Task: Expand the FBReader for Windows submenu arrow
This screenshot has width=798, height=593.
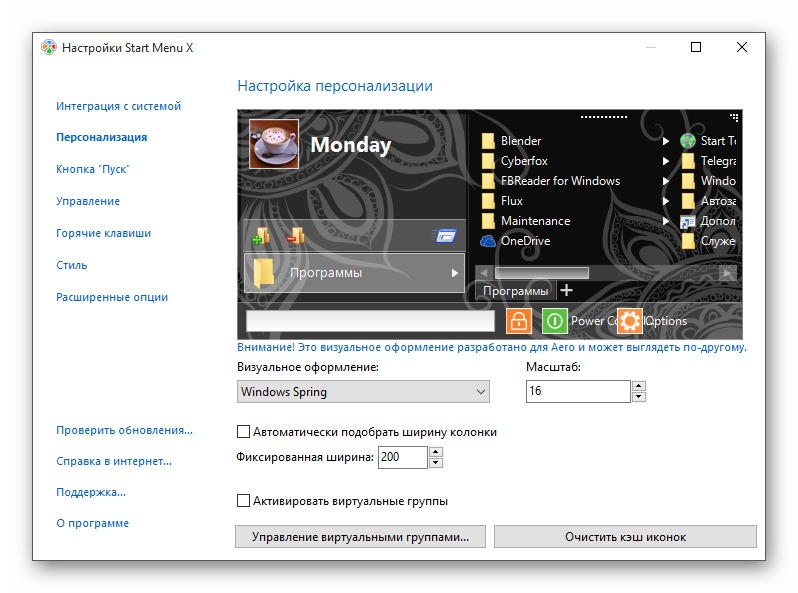Action: [666, 181]
